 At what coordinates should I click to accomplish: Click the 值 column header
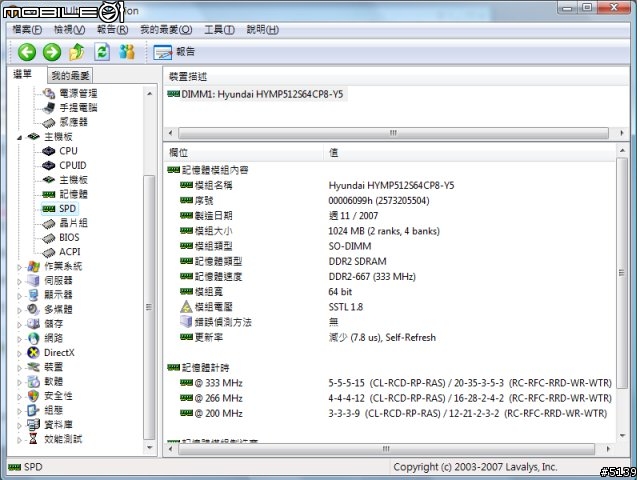point(469,153)
